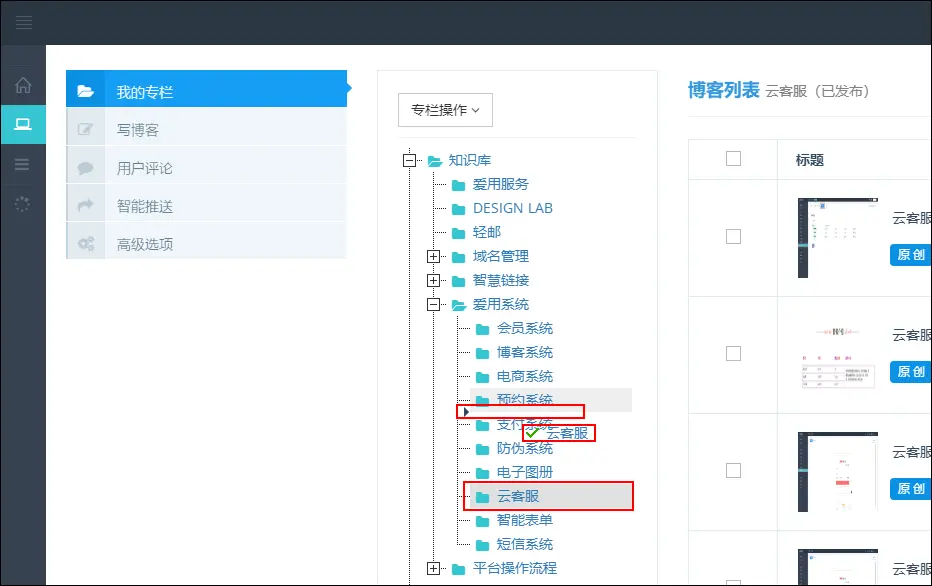The image size is (932, 586).
Task: Click the 高级选项 gears icon
Action: 86,244
